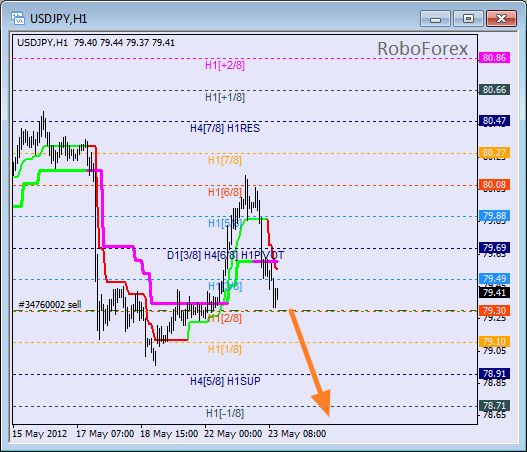The image size is (527, 452).
Task: Click the RoboForex watermark text
Action: click(422, 49)
